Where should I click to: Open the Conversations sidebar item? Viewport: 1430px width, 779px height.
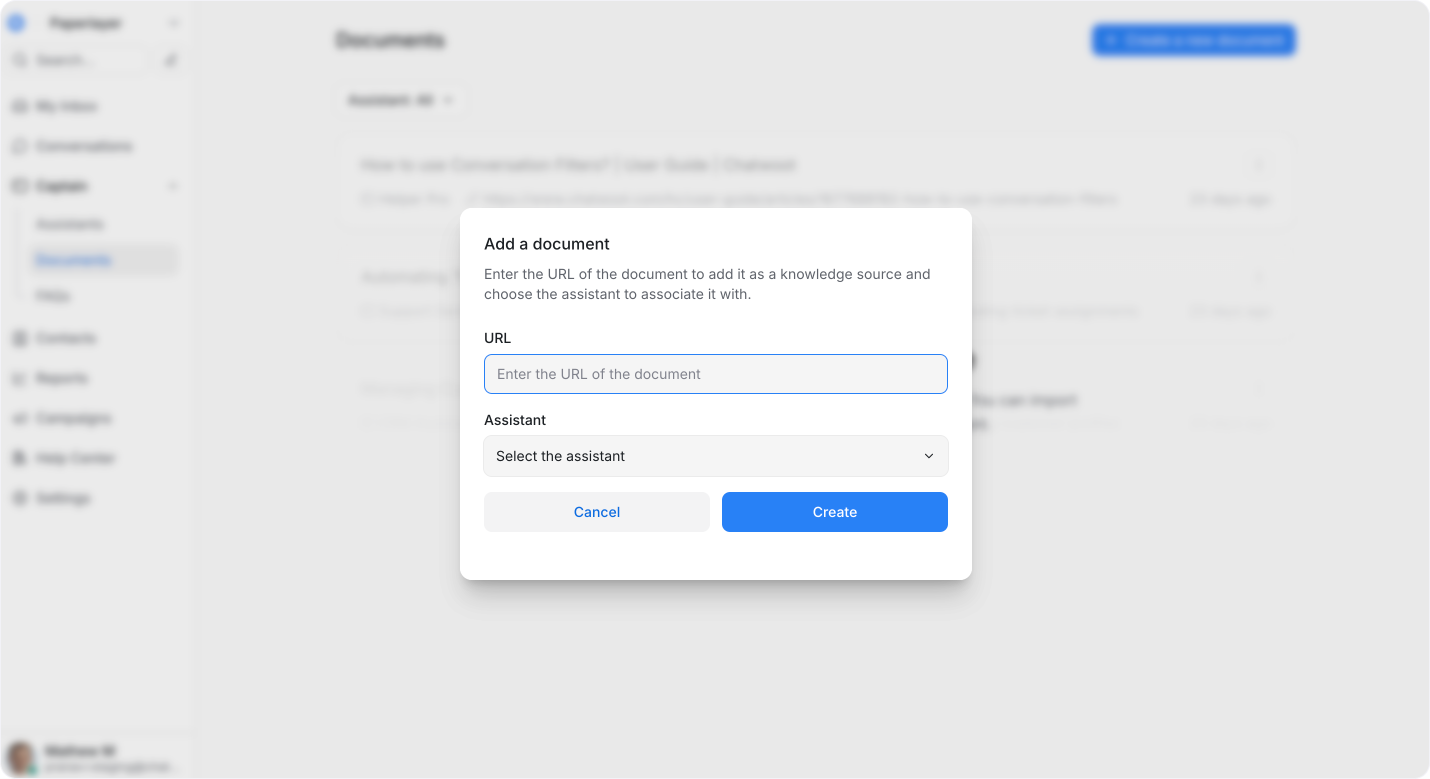[x=84, y=146]
